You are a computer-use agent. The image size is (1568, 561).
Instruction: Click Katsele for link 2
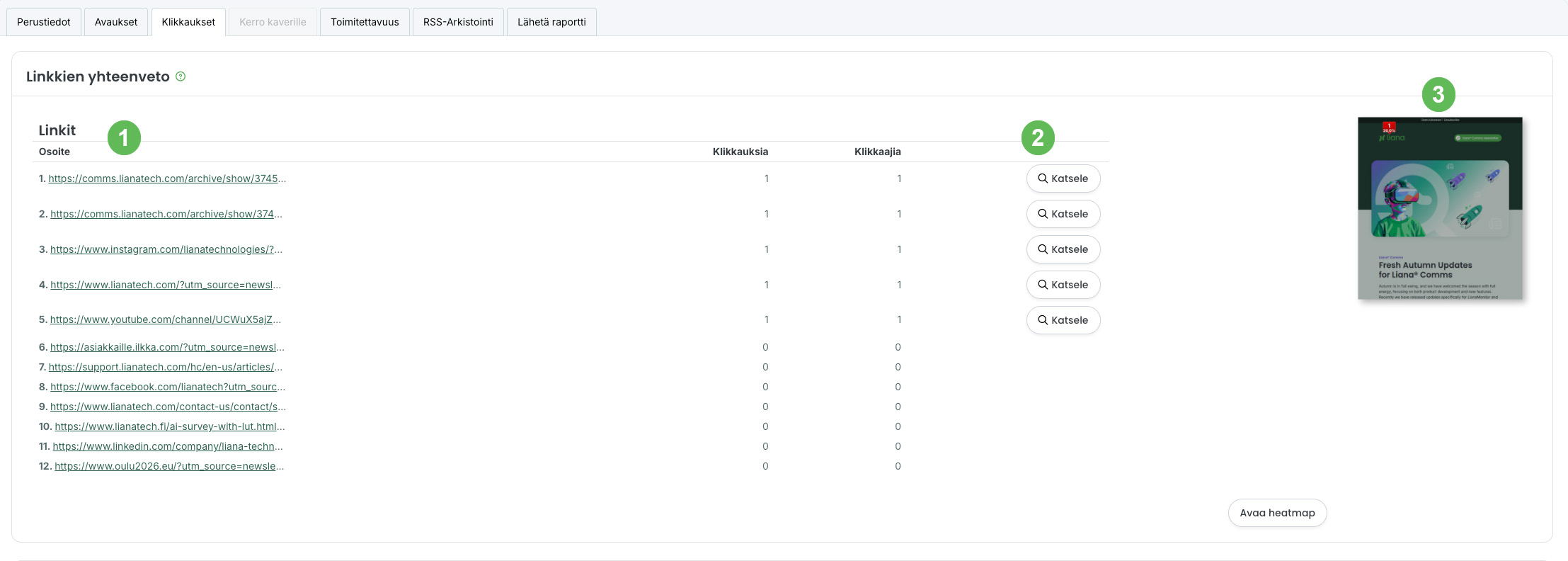[x=1063, y=214]
